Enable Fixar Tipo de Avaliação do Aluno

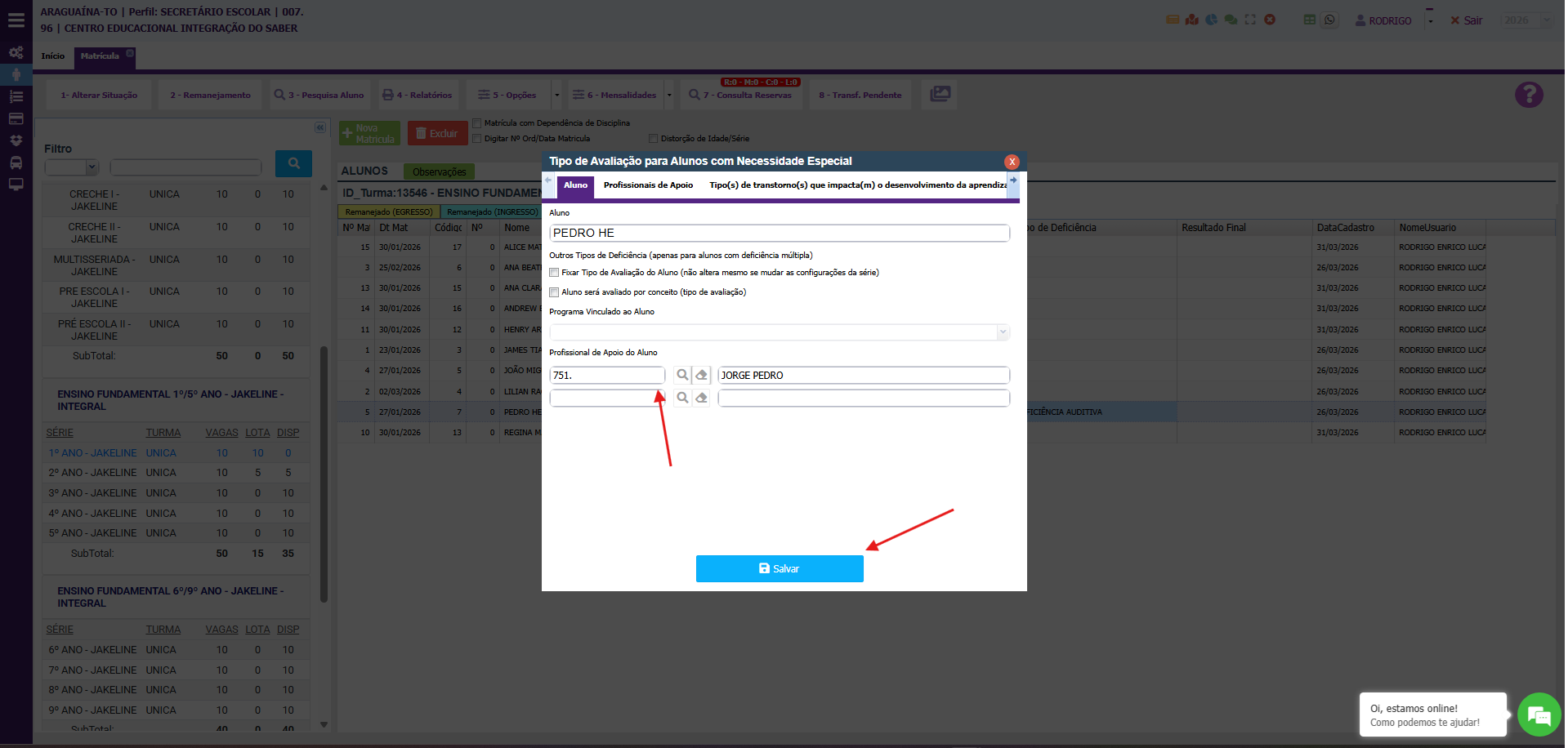(555, 273)
